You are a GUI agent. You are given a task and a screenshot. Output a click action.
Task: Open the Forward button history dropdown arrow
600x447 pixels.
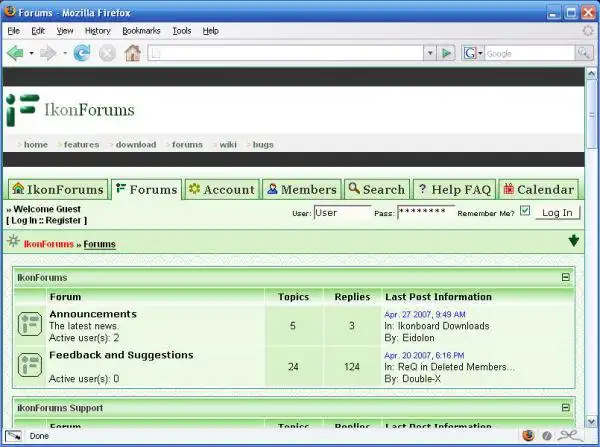(x=65, y=53)
